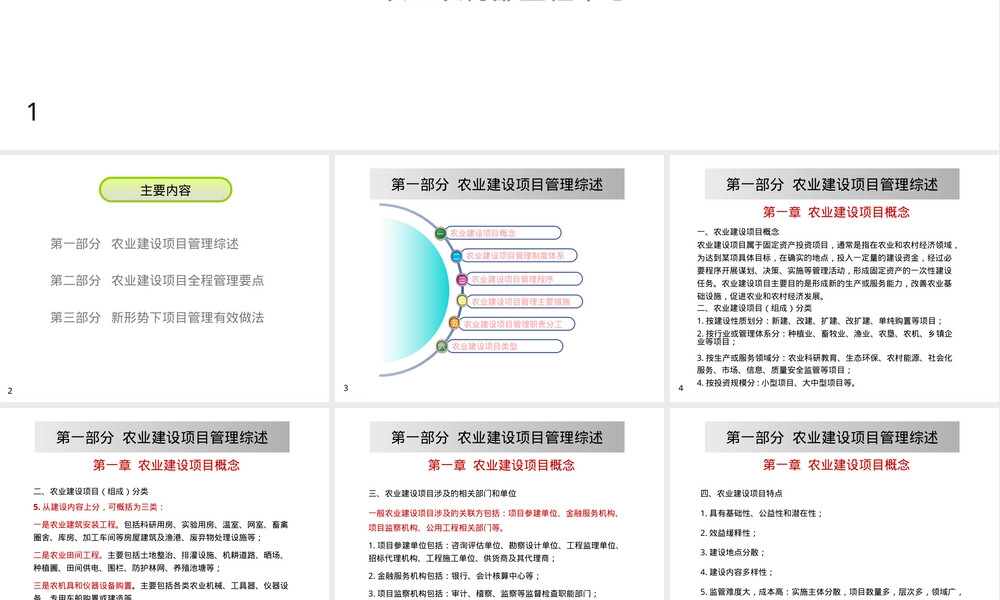Screen dimensions: 1000x600
Task: Select 第一部分 农业建设项目管理综述 in contents list
Action: click(145, 244)
